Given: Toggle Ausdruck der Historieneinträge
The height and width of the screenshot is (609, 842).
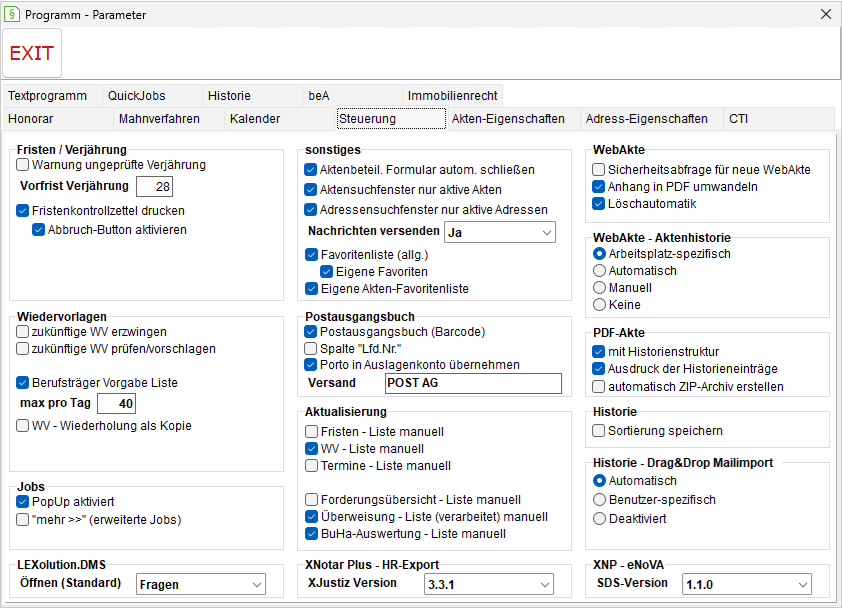Looking at the screenshot, I should click(x=598, y=369).
